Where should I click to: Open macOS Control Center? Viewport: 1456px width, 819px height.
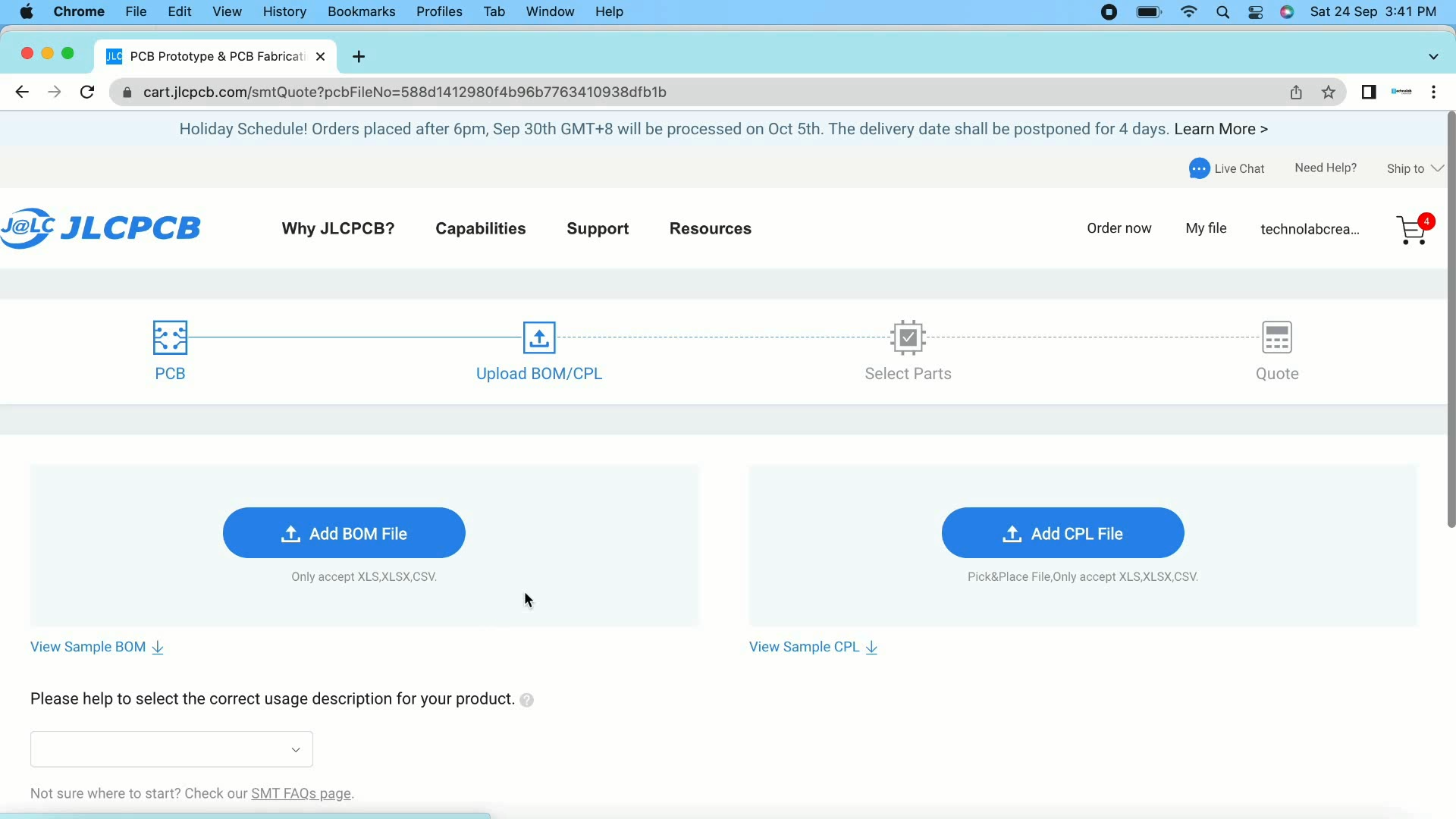point(1255,11)
